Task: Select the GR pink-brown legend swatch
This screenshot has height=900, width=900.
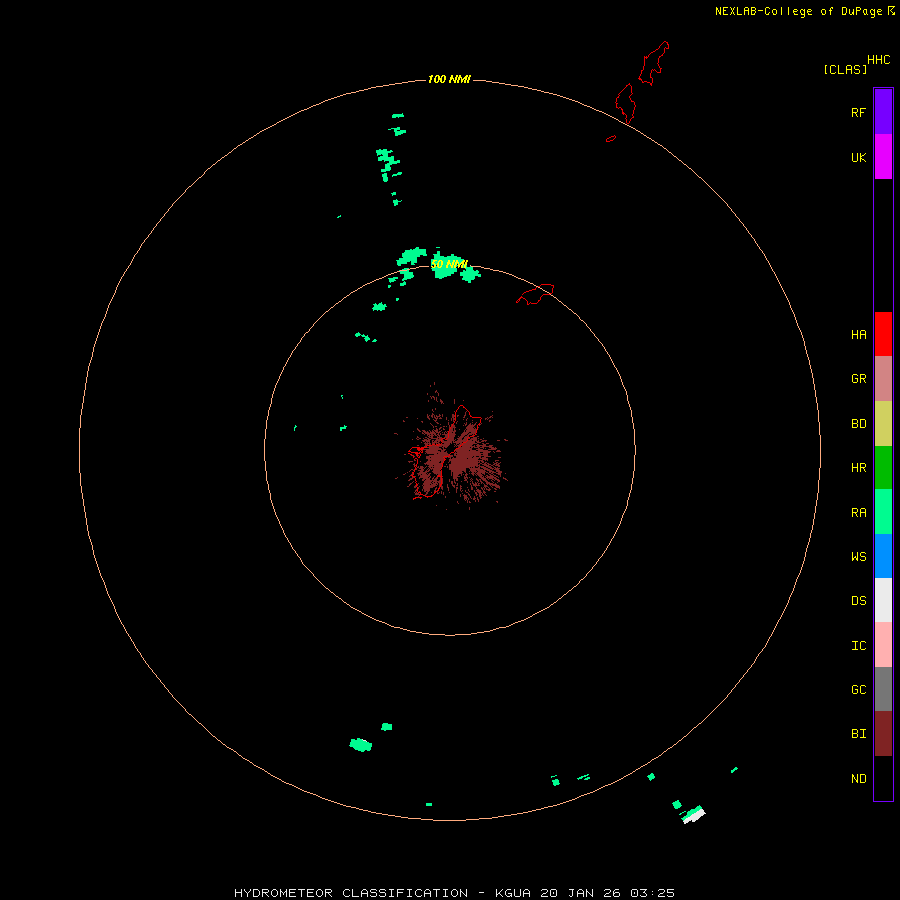Action: tap(883, 379)
